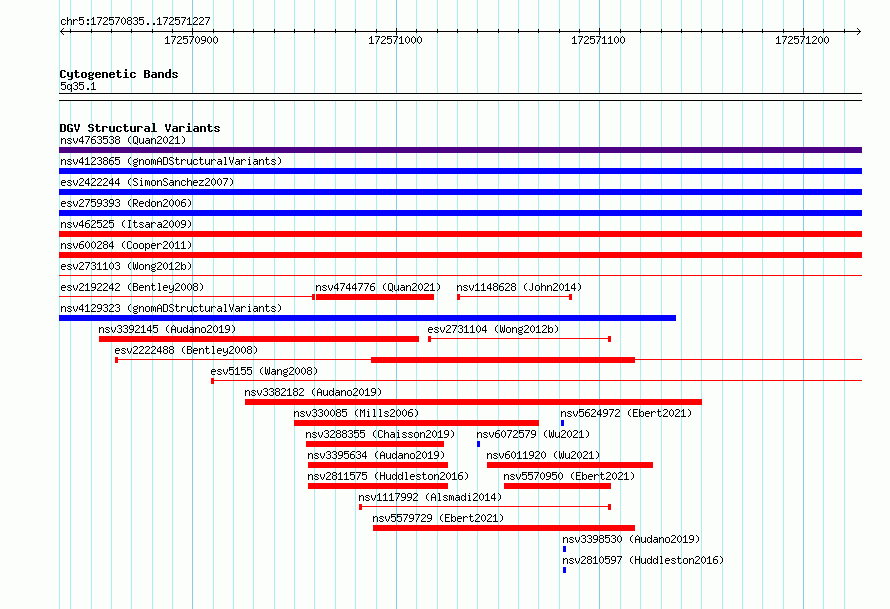Select the 5q35.1 band label
This screenshot has width=890, height=609.
(78, 86)
